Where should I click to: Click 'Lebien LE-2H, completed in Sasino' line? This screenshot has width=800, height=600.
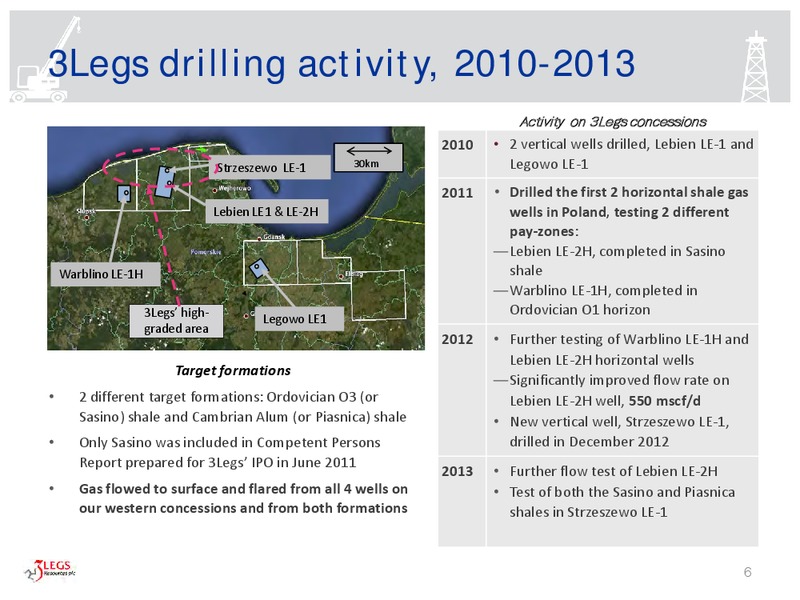point(617,251)
